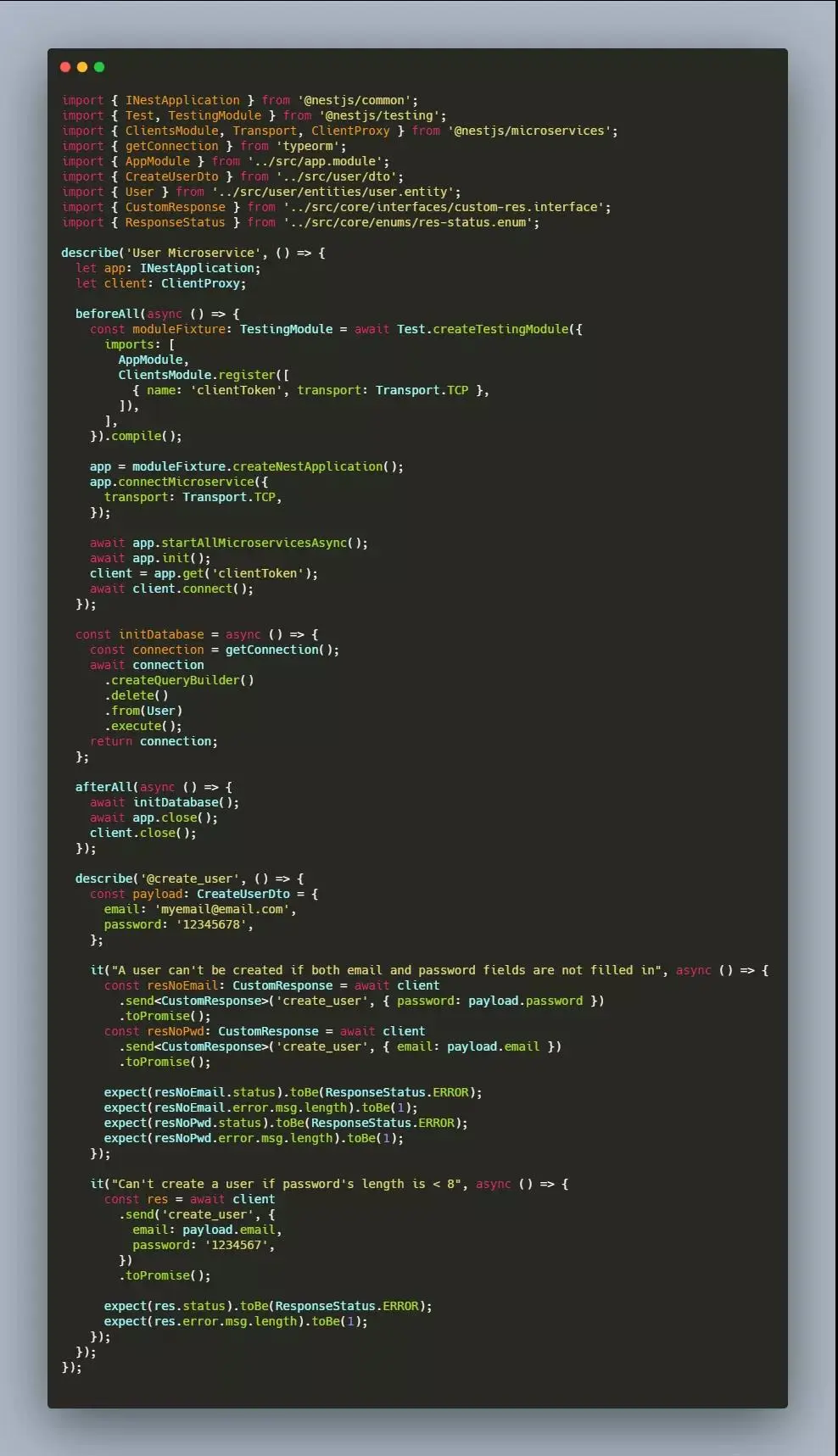Select moduleFixture.createNestApplication() call
Image resolution: width=838 pixels, height=1456 pixels.
coord(265,466)
